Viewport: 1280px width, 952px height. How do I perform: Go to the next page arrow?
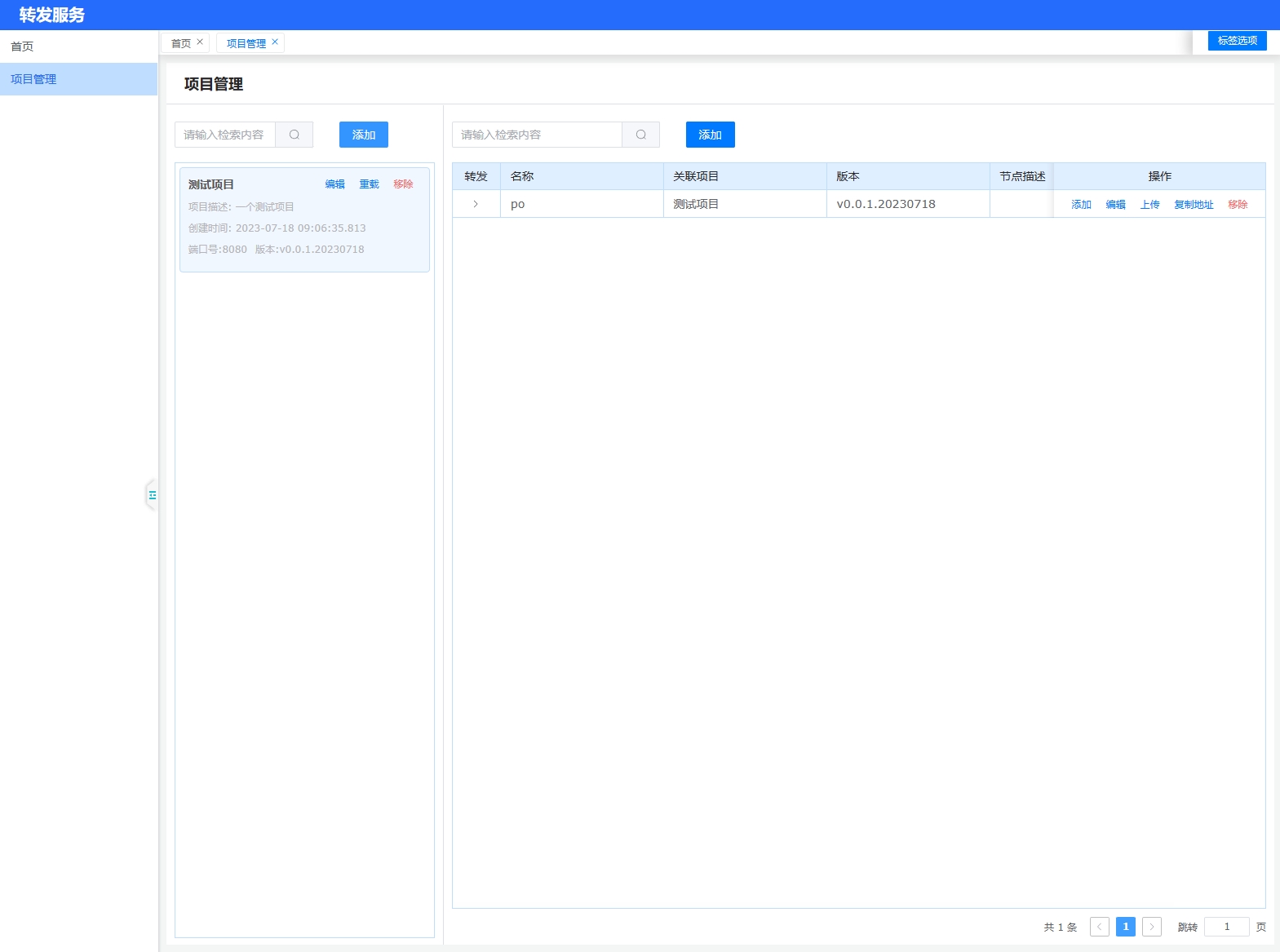(1152, 927)
